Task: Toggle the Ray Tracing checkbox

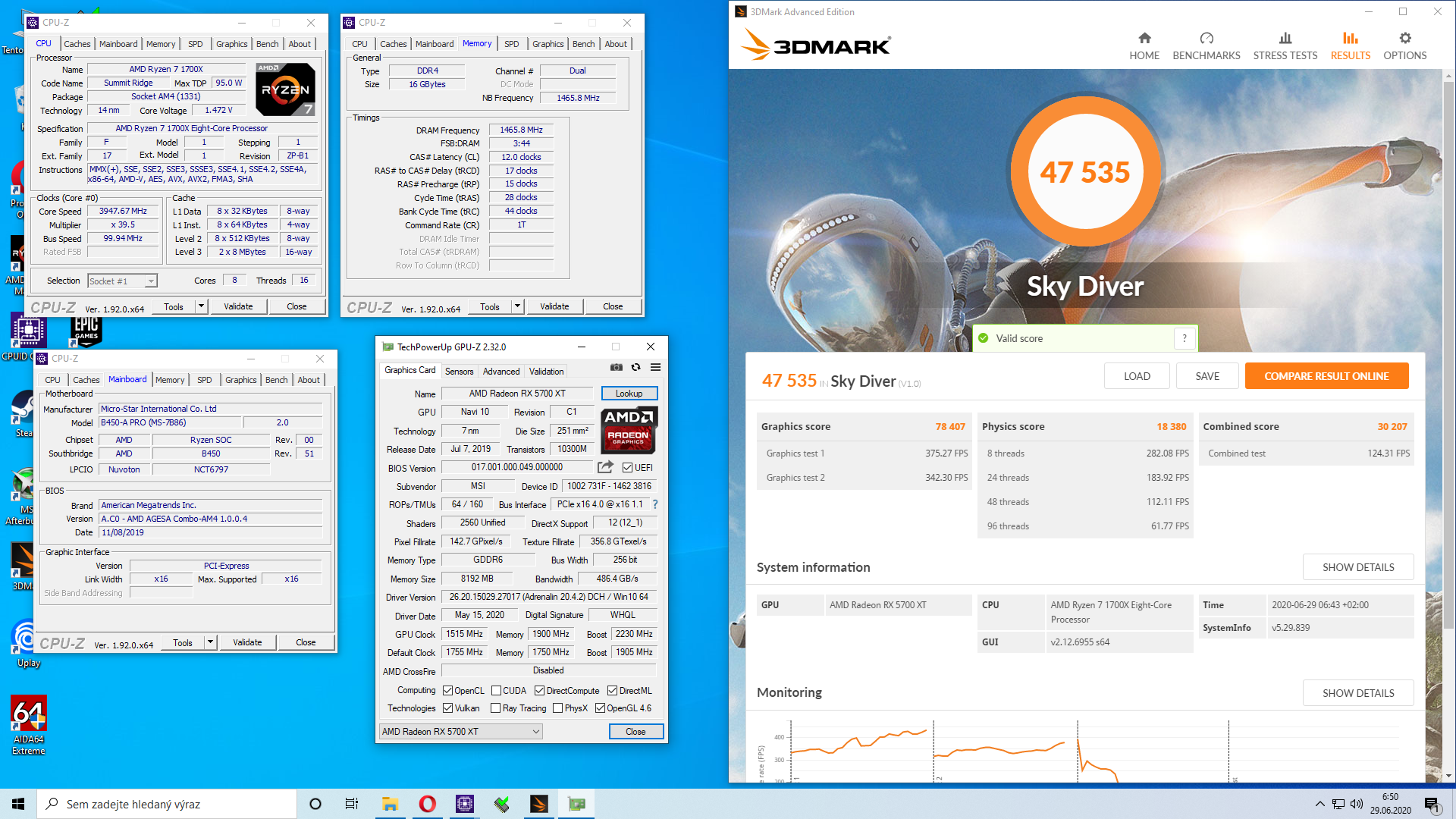Action: [495, 708]
